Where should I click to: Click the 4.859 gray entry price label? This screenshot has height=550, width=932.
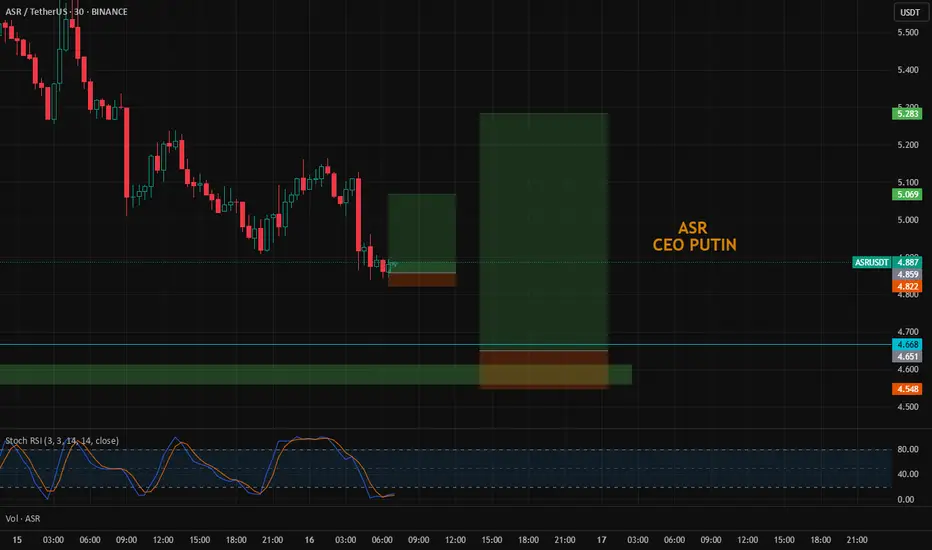coord(907,274)
